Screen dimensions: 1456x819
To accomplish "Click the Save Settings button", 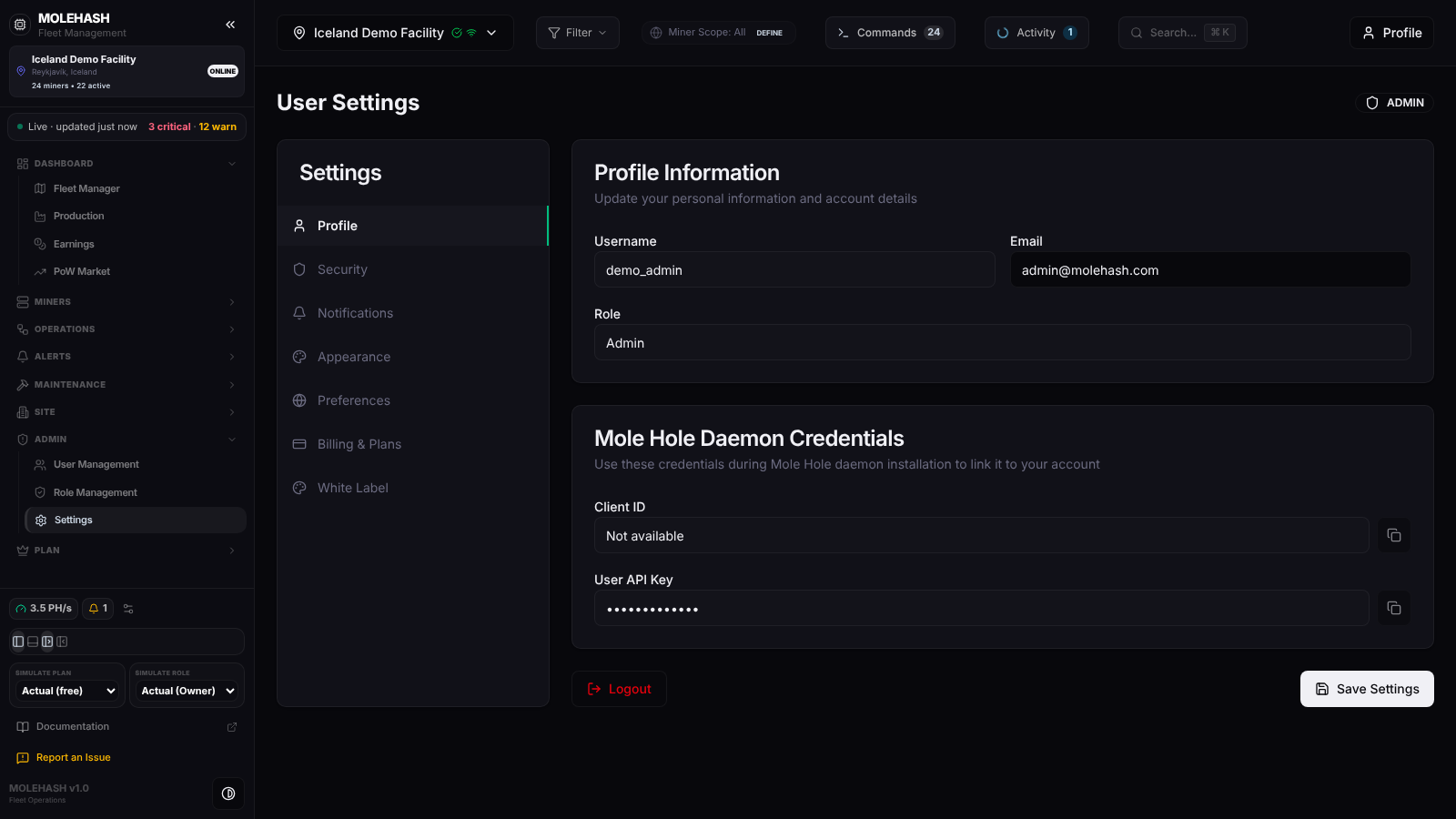I will (1367, 689).
